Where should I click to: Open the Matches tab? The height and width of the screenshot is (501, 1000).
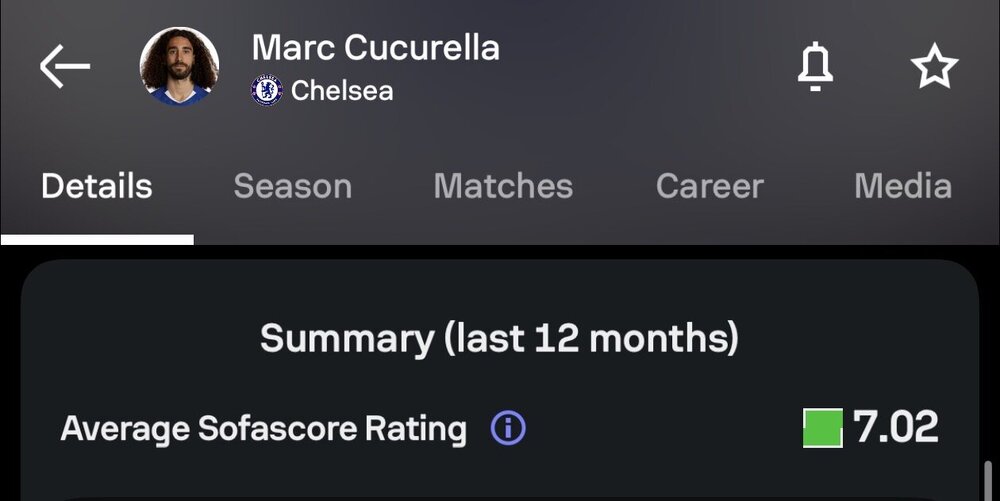point(503,186)
